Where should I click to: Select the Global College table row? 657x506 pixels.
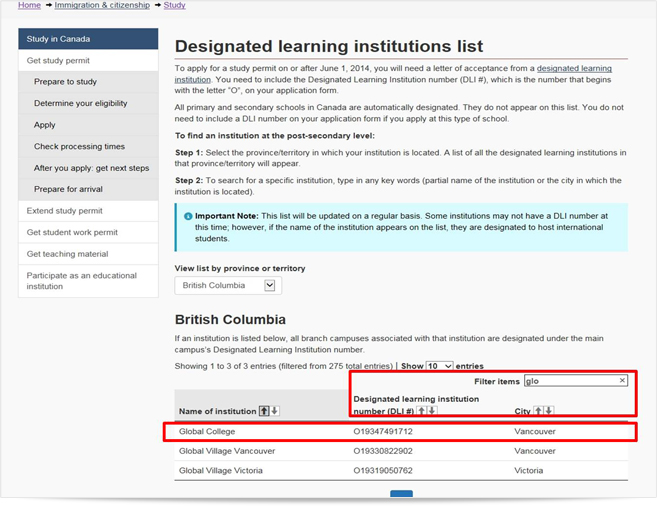click(401, 431)
